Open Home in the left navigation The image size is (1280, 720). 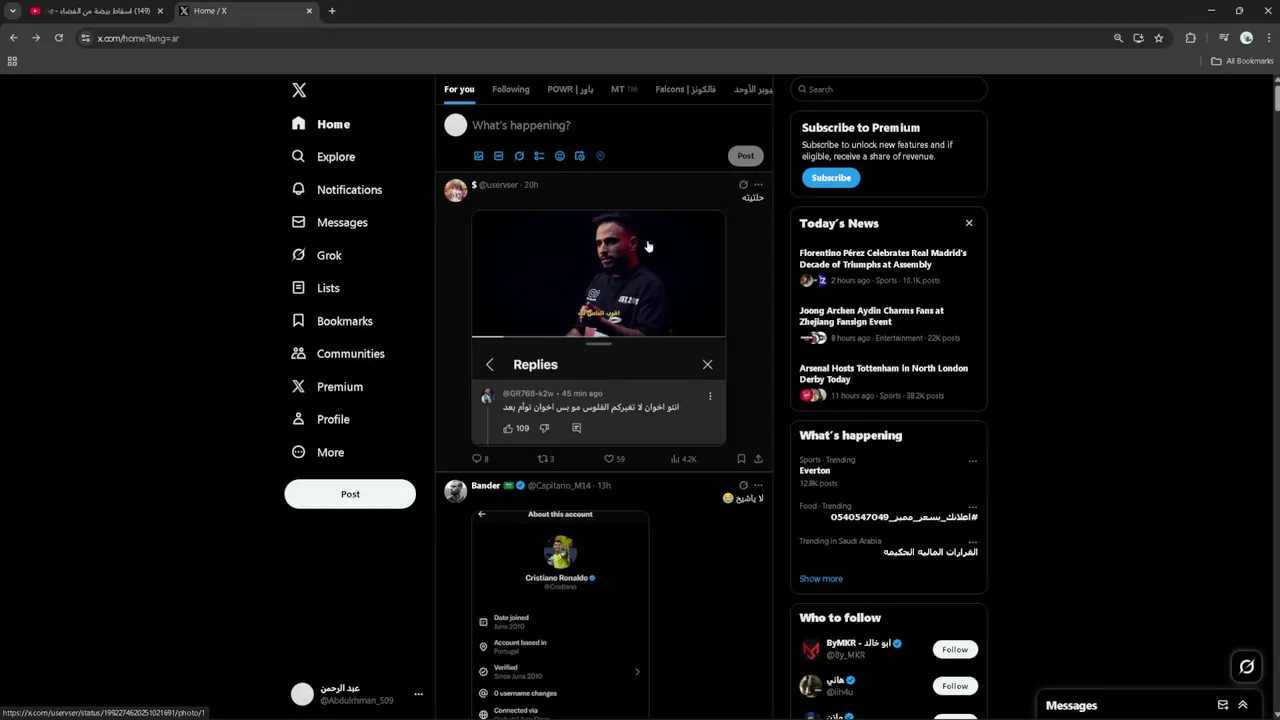coord(321,124)
